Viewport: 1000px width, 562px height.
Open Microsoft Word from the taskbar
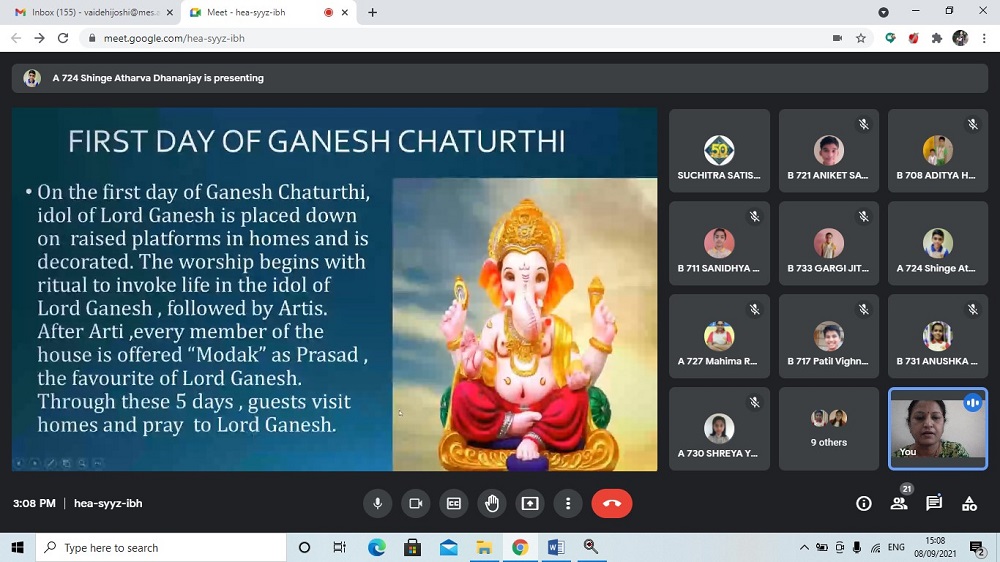[555, 547]
